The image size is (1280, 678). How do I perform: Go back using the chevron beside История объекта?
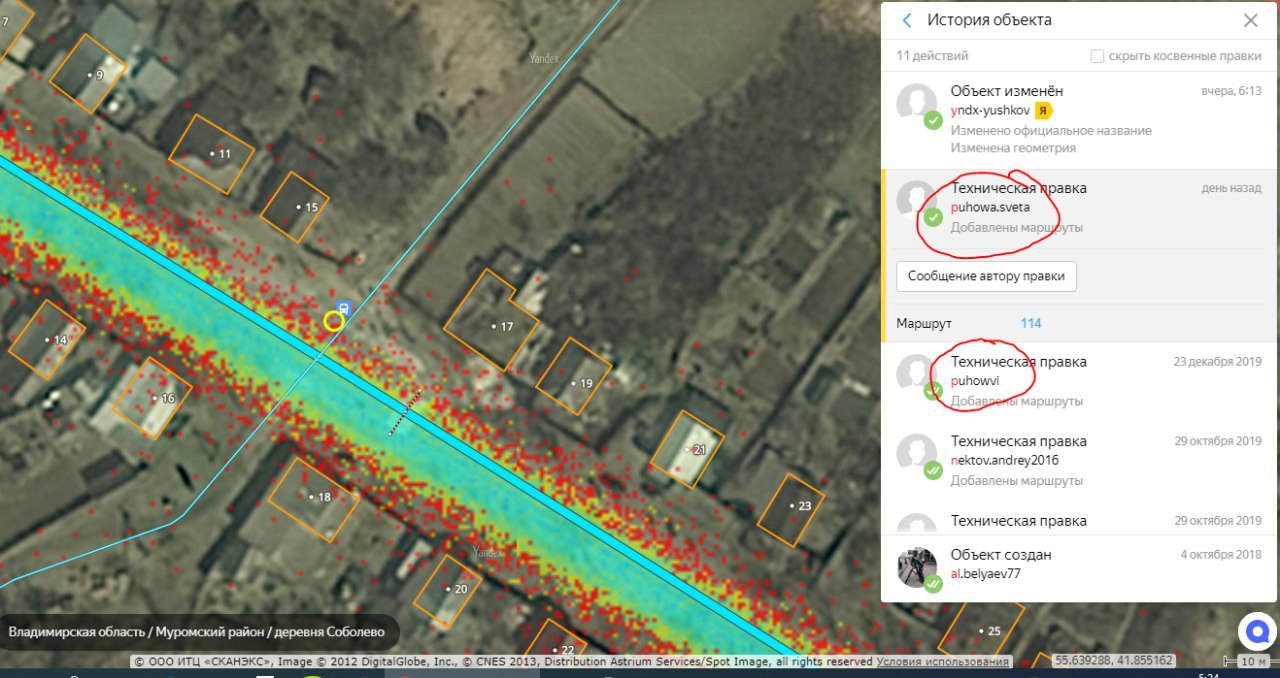click(907, 20)
